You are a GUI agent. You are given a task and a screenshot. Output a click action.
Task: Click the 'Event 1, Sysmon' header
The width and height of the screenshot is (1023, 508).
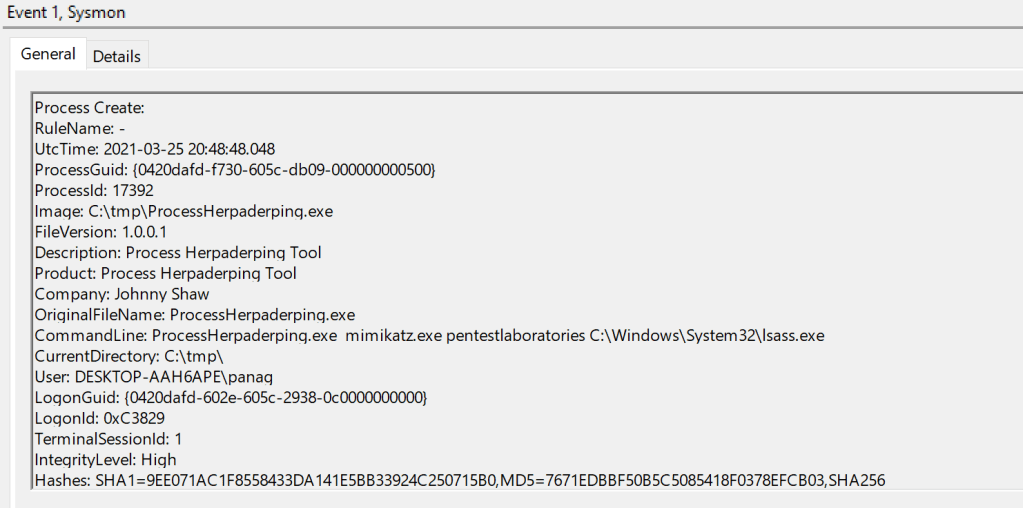(x=66, y=13)
